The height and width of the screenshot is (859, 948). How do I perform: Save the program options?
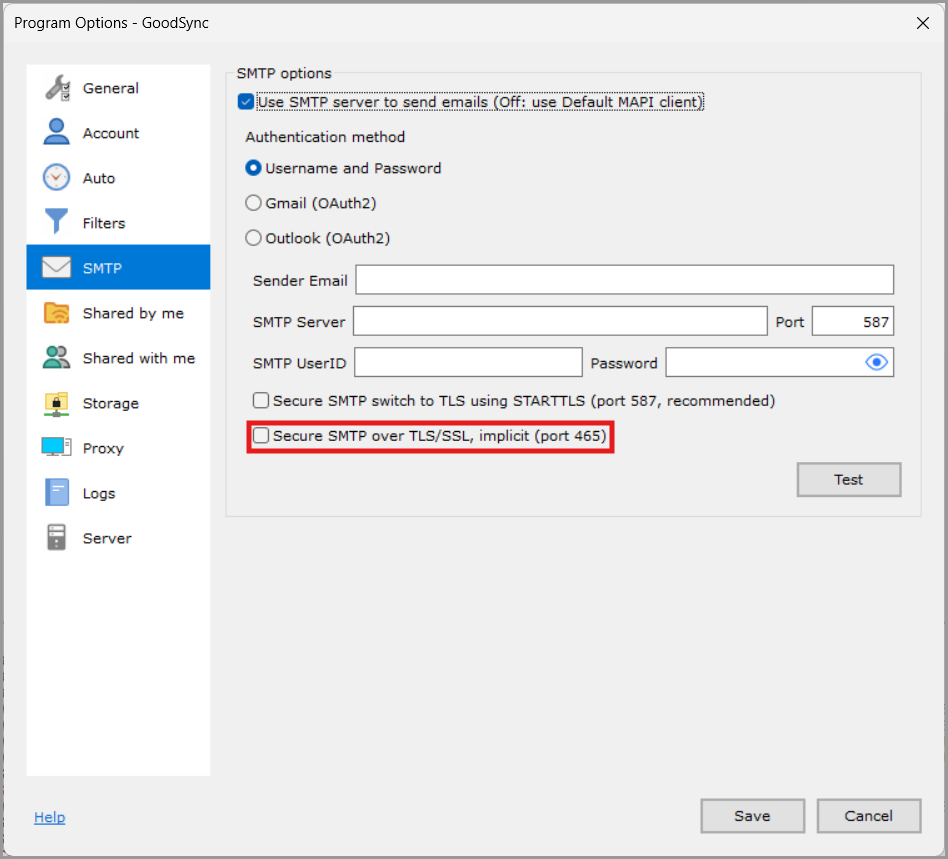(x=752, y=815)
